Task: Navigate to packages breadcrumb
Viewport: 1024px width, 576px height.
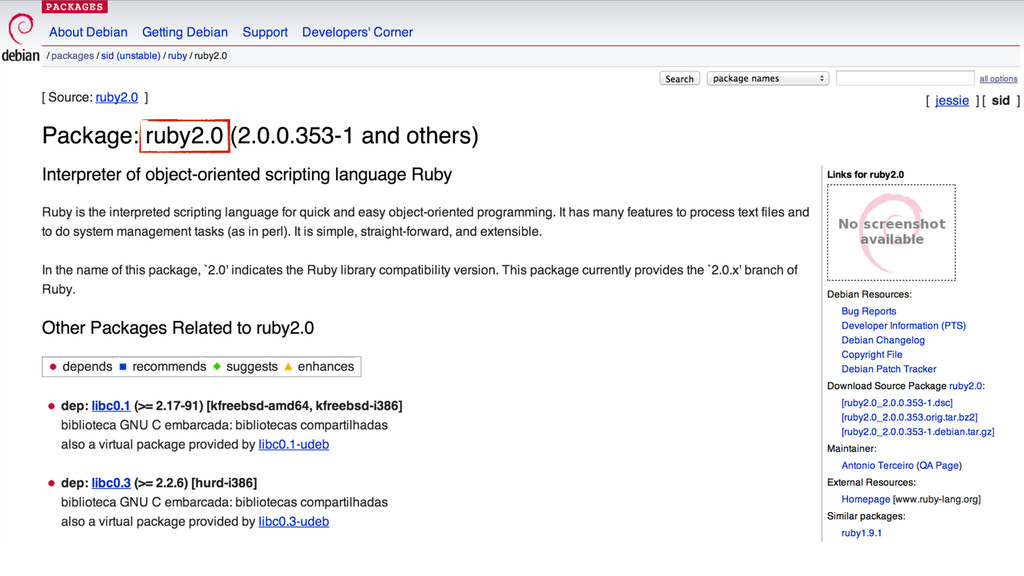Action: point(72,56)
